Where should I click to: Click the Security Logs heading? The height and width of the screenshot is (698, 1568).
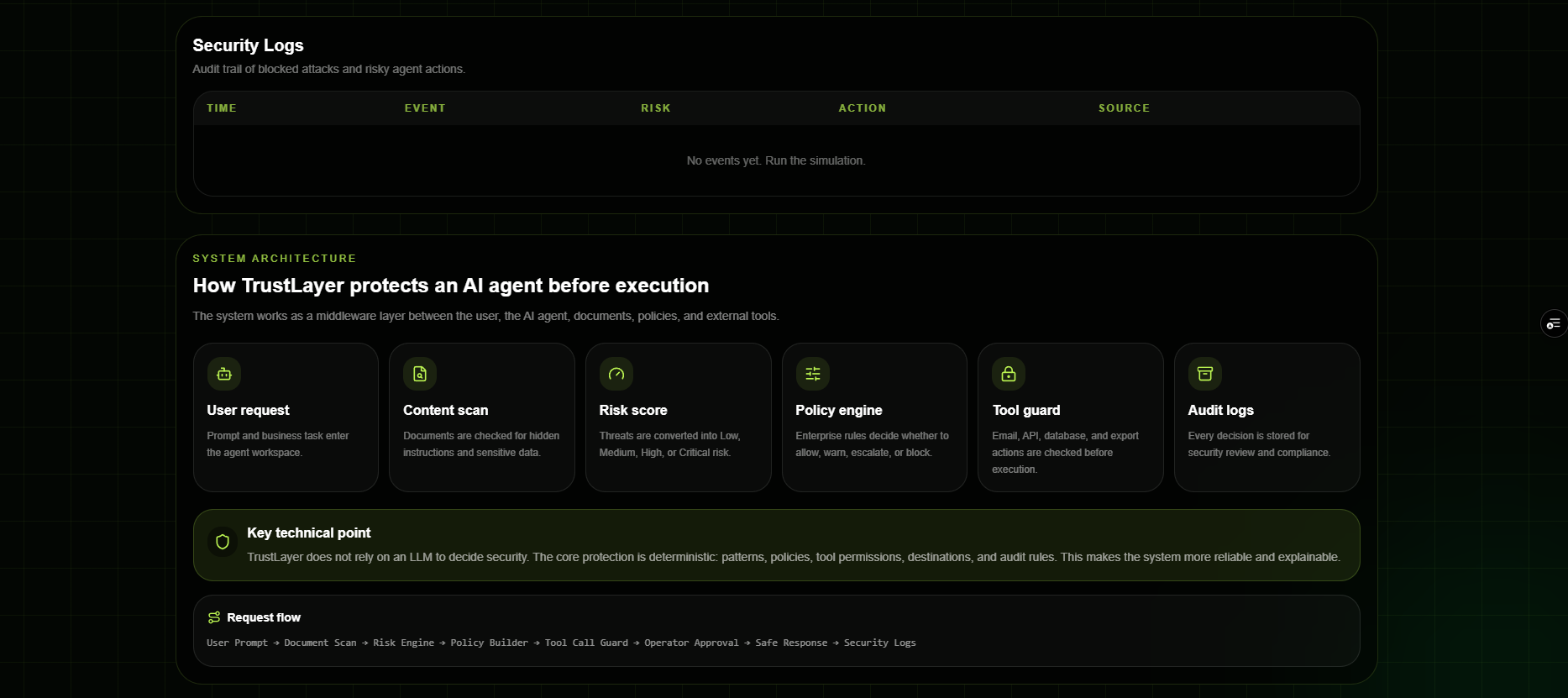click(249, 45)
